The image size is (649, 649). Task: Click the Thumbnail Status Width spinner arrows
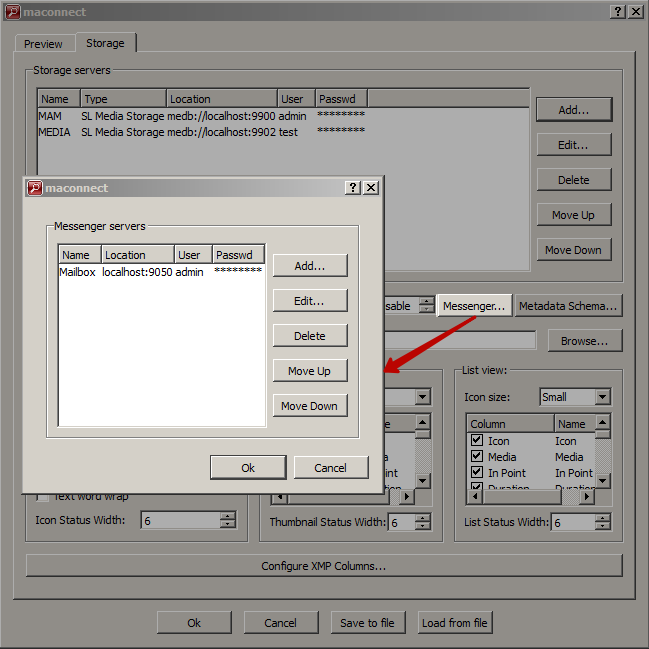[x=423, y=522]
